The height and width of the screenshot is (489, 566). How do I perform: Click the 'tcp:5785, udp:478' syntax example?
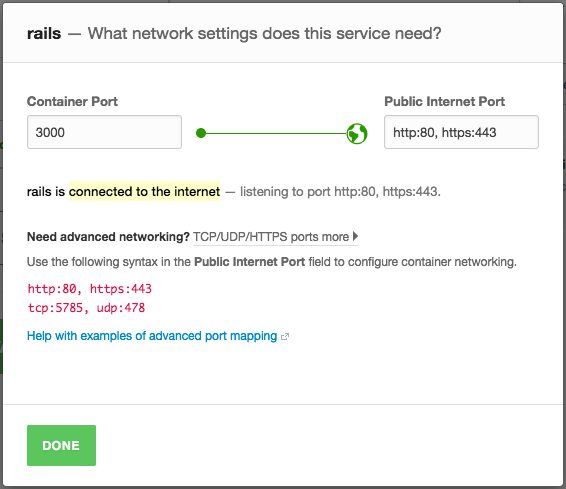click(x=86, y=308)
